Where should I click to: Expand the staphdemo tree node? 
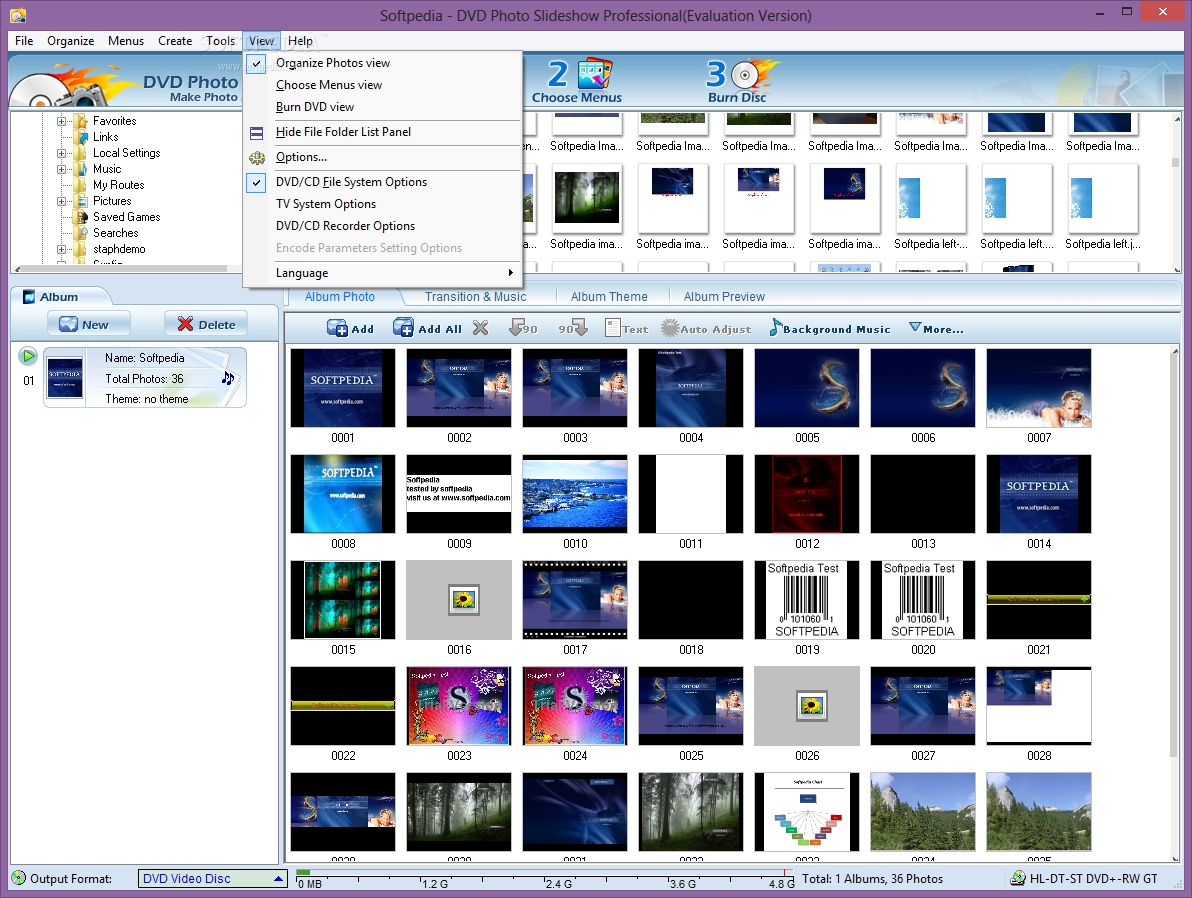[x=62, y=249]
